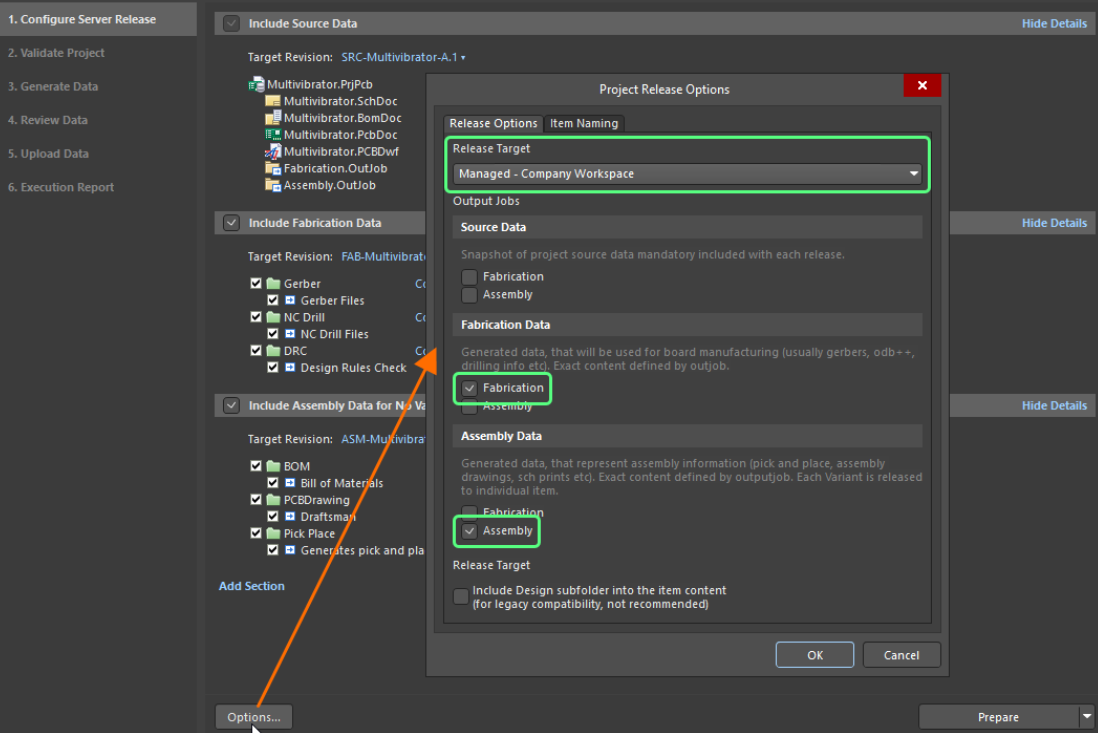
Task: Click the Fabrication.OutJob file icon
Action: pos(273,169)
